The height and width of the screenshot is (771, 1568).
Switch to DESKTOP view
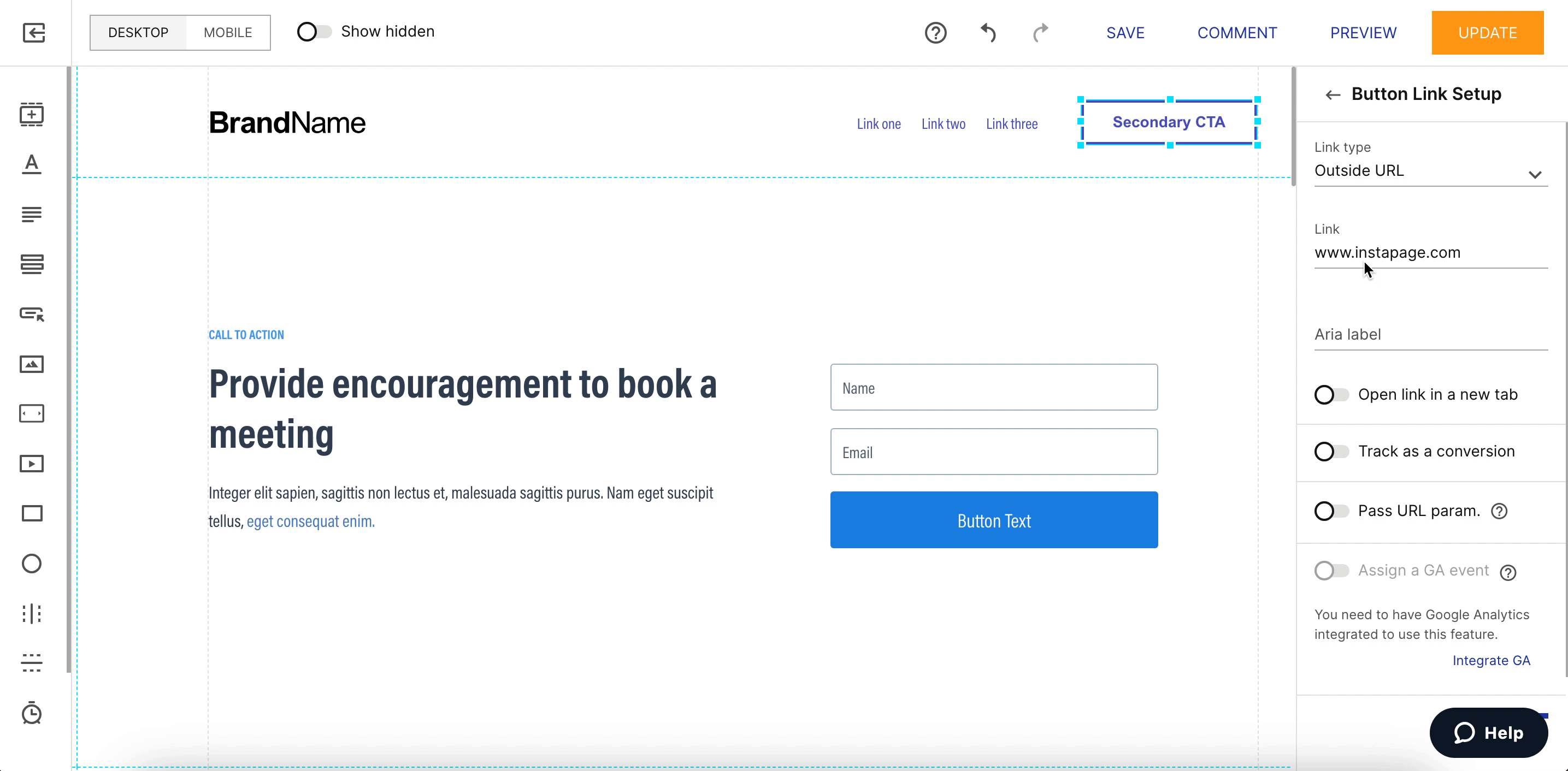pos(138,32)
